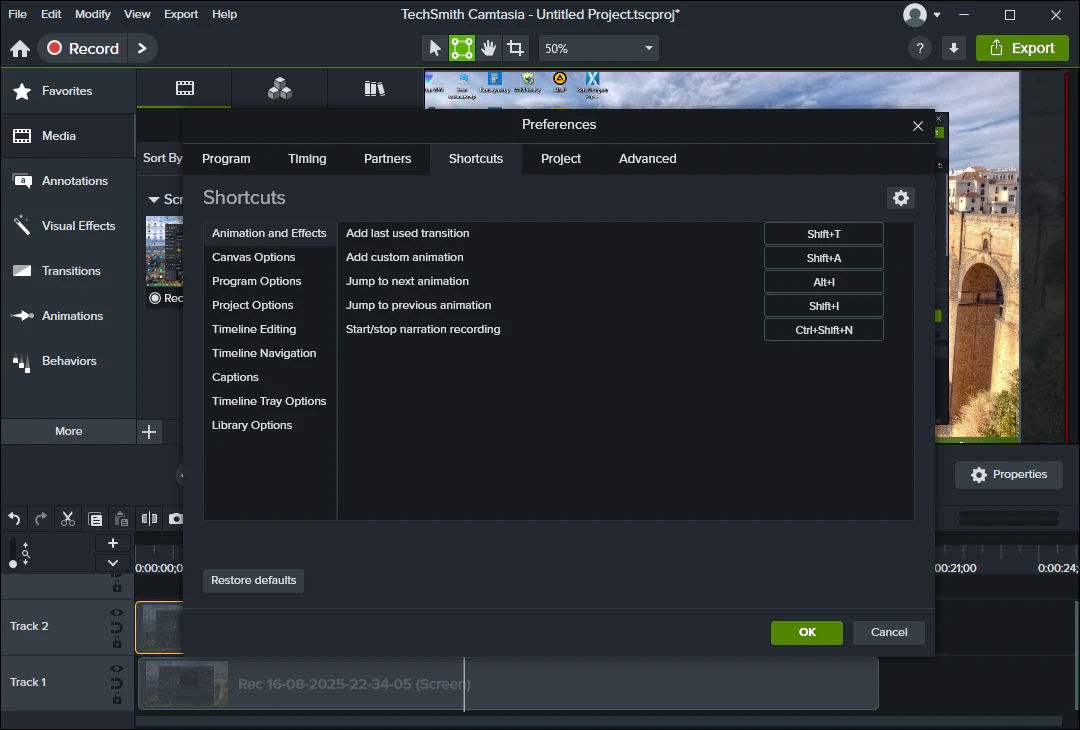Click the Split clip icon on timeline
1080x730 pixels.
[149, 519]
